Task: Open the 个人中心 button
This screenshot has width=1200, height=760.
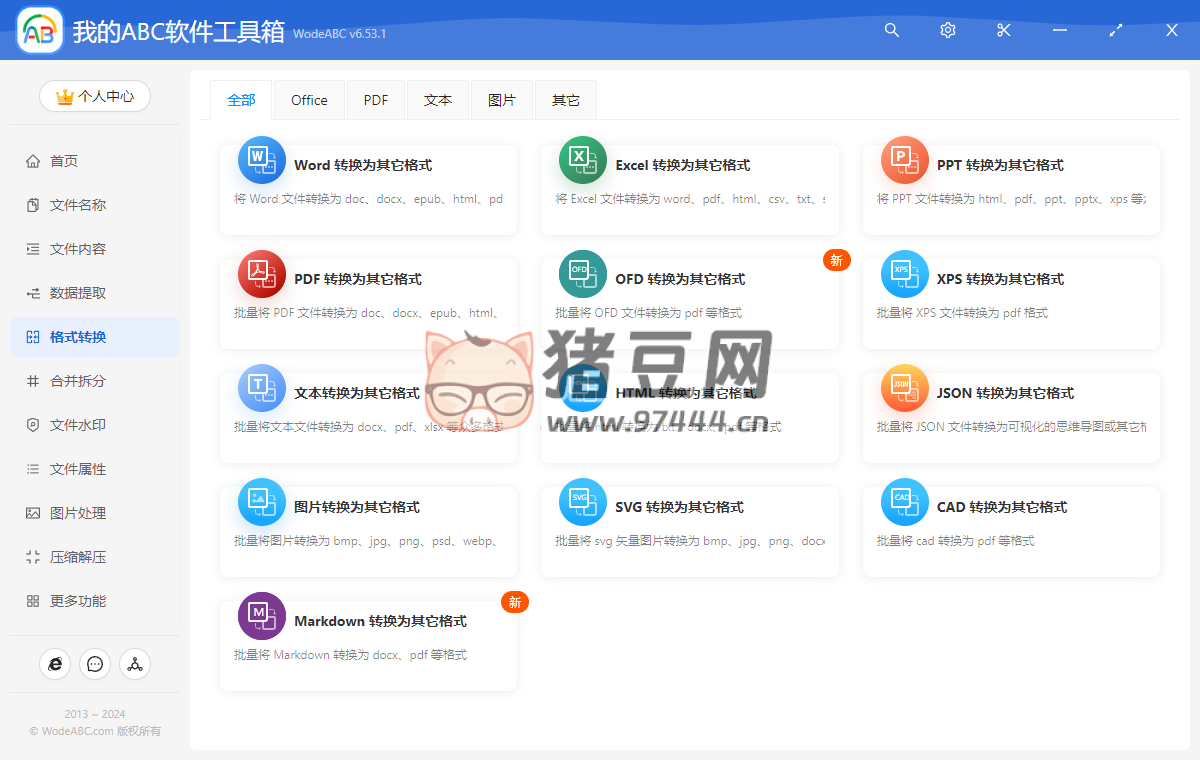Action: [x=95, y=96]
